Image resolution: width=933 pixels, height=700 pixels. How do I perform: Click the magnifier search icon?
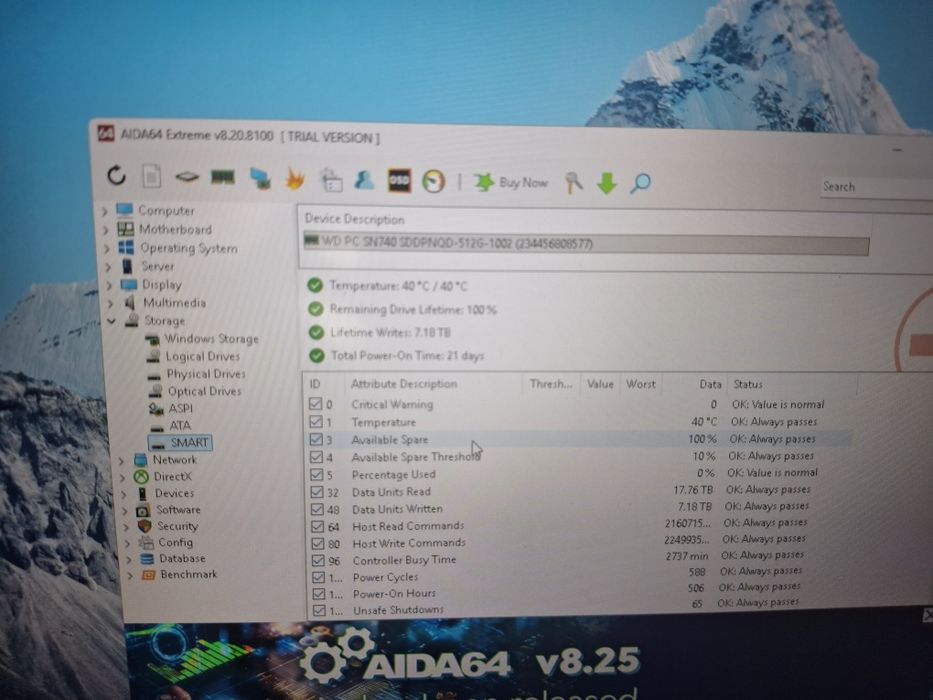(640, 183)
